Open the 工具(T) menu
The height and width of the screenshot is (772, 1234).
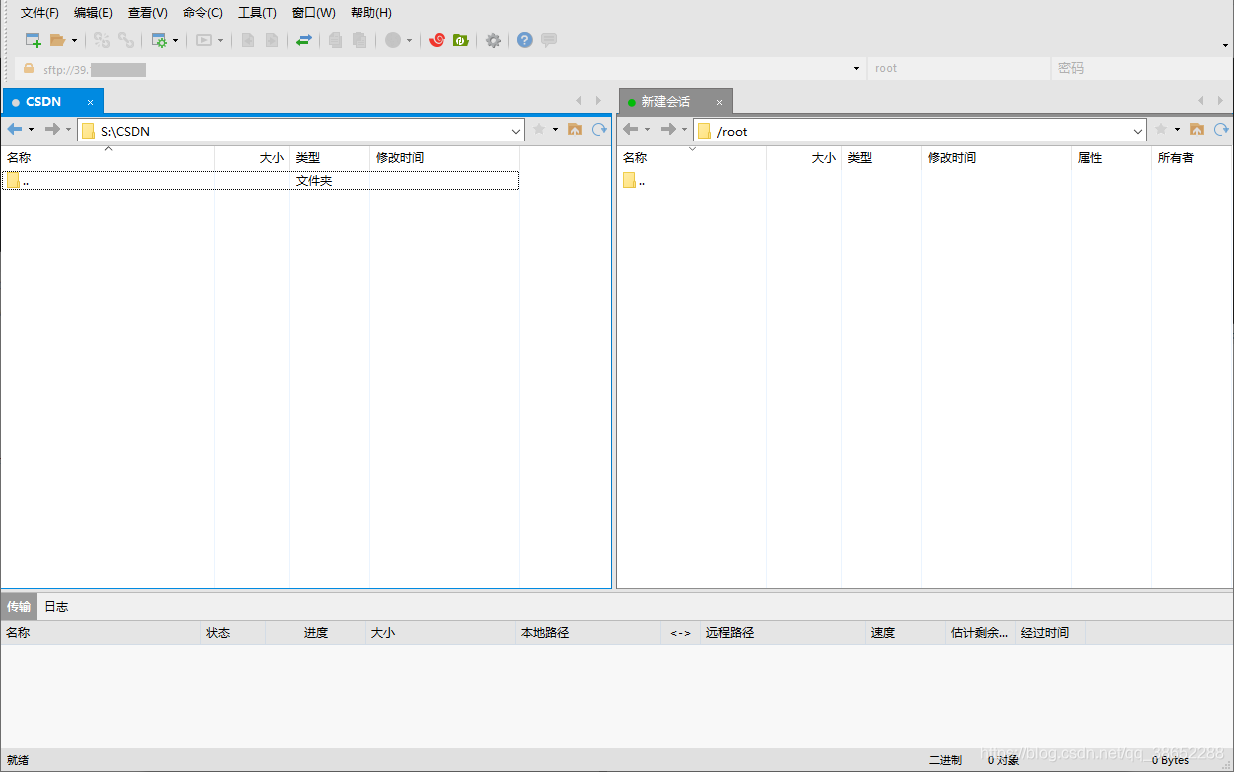coord(257,12)
